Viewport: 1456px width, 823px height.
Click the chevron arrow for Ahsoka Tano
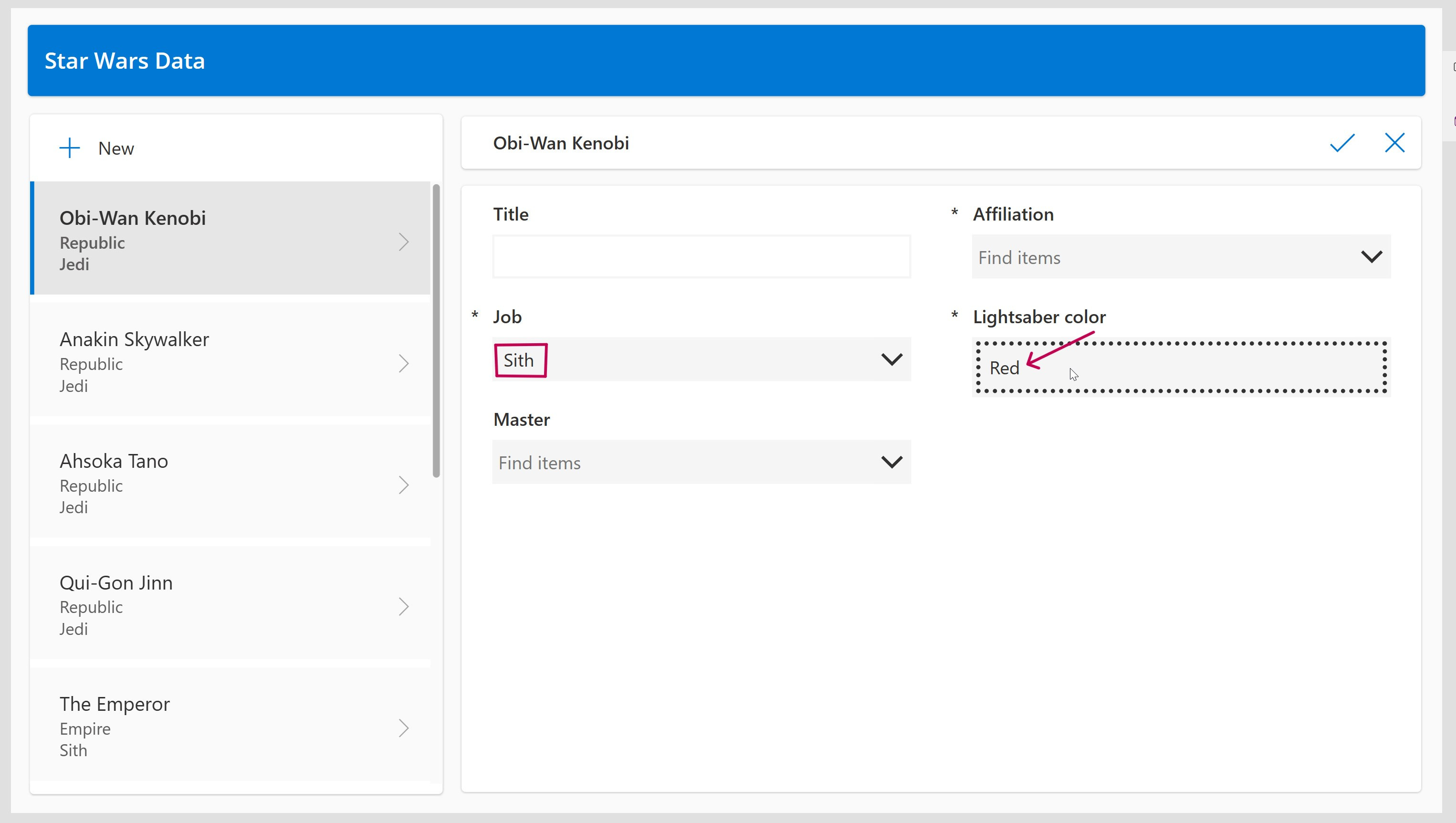pos(404,485)
